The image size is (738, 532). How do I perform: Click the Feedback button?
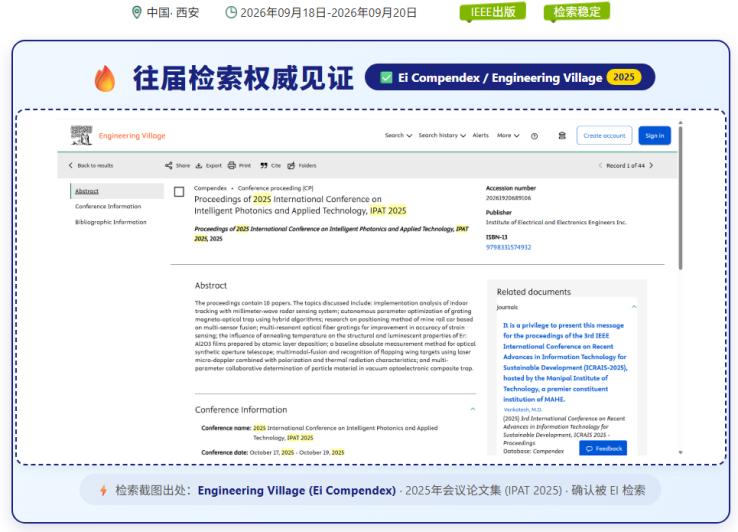[603, 449]
